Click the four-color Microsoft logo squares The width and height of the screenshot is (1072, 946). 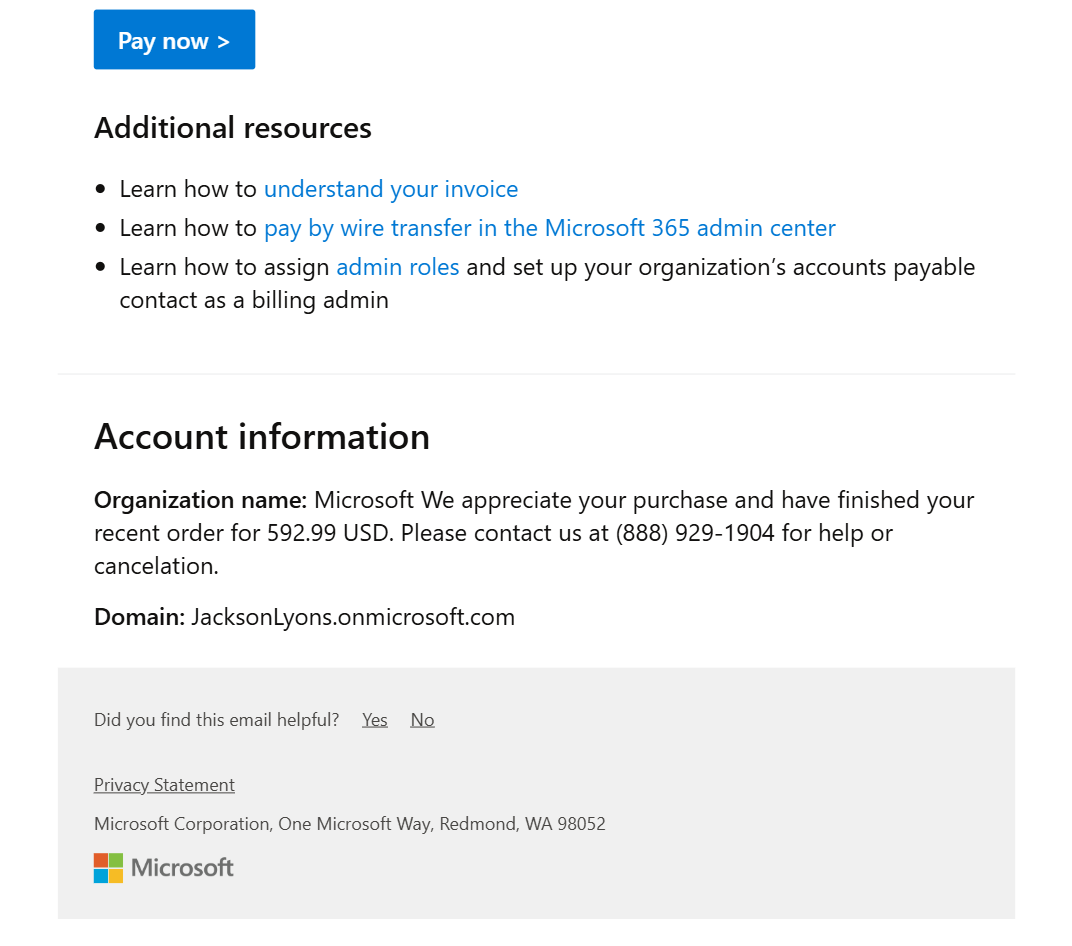108,868
